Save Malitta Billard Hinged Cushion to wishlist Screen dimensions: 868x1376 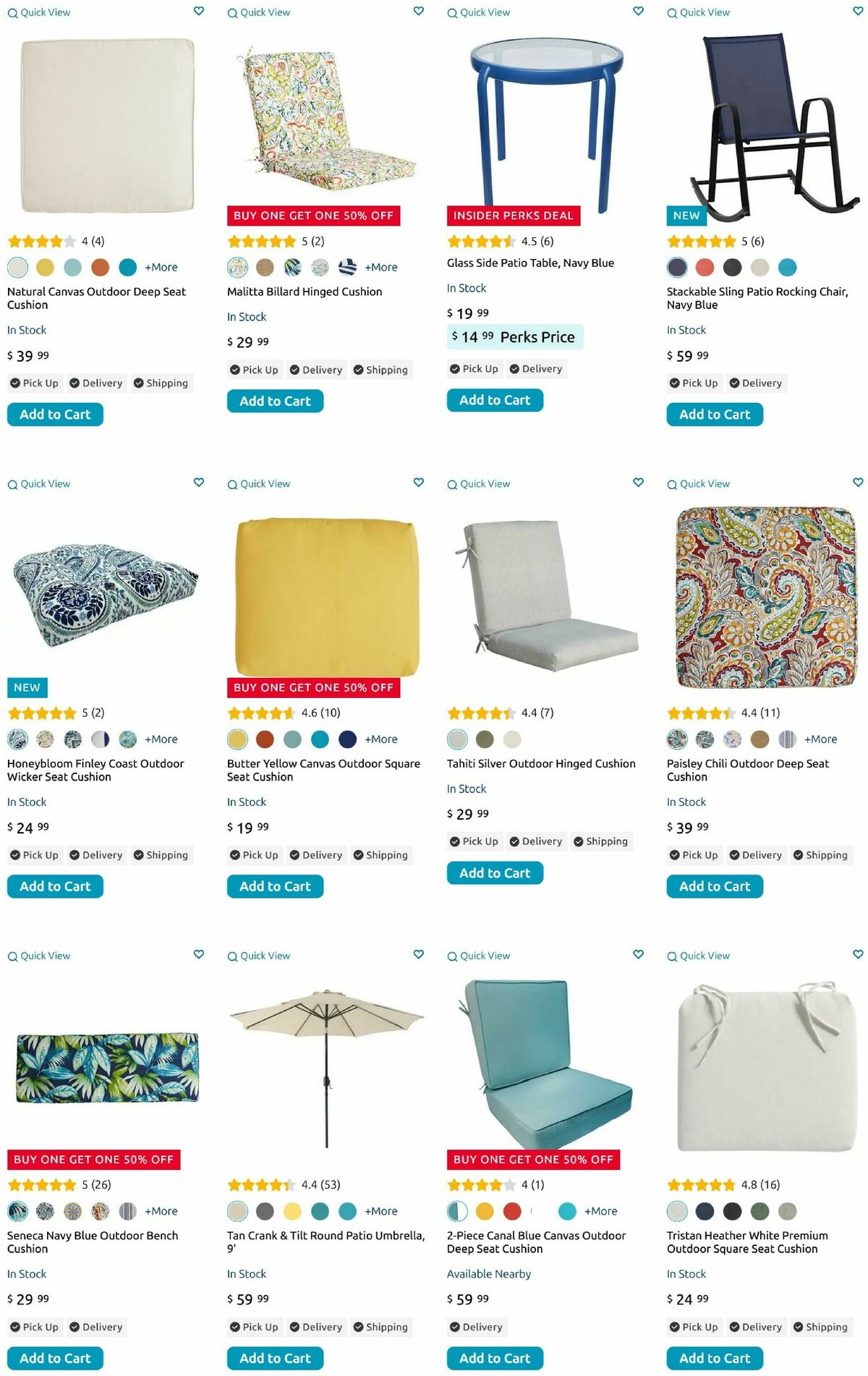(x=418, y=11)
